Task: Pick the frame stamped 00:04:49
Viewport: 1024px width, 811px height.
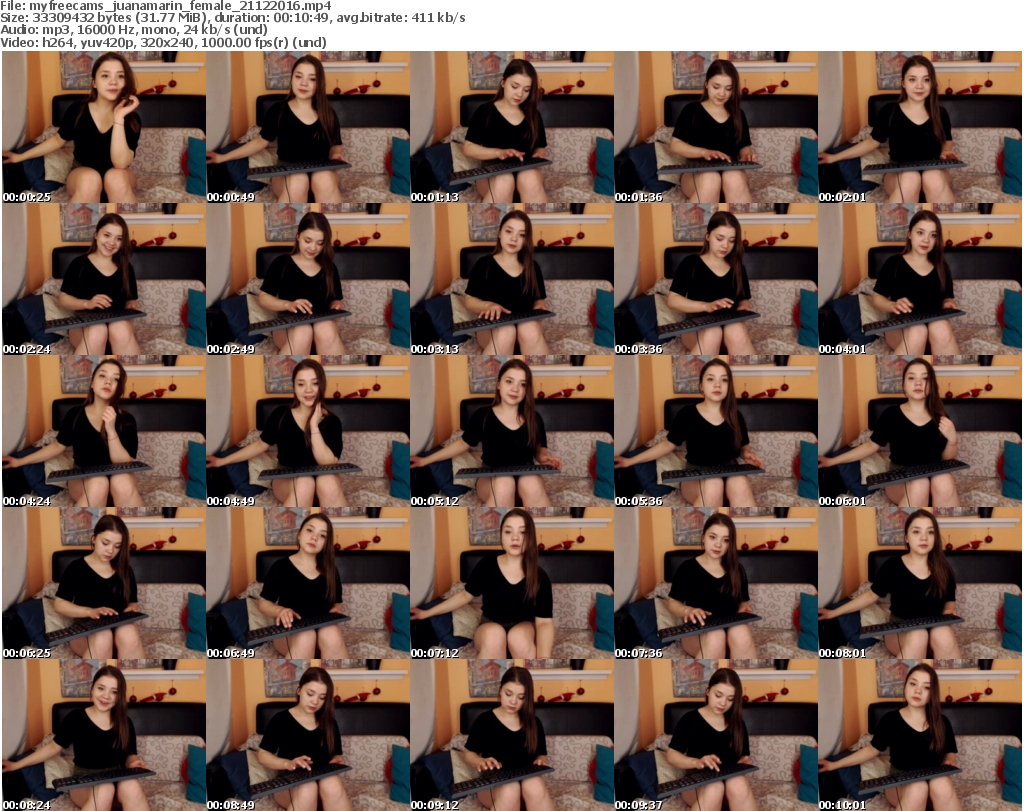Action: tap(308, 432)
